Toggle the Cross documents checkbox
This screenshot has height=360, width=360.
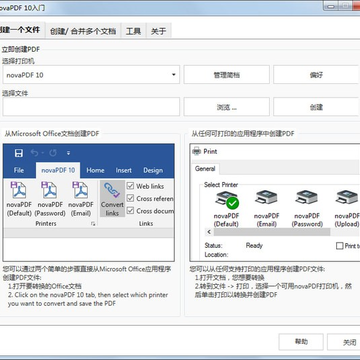[x=130, y=211]
